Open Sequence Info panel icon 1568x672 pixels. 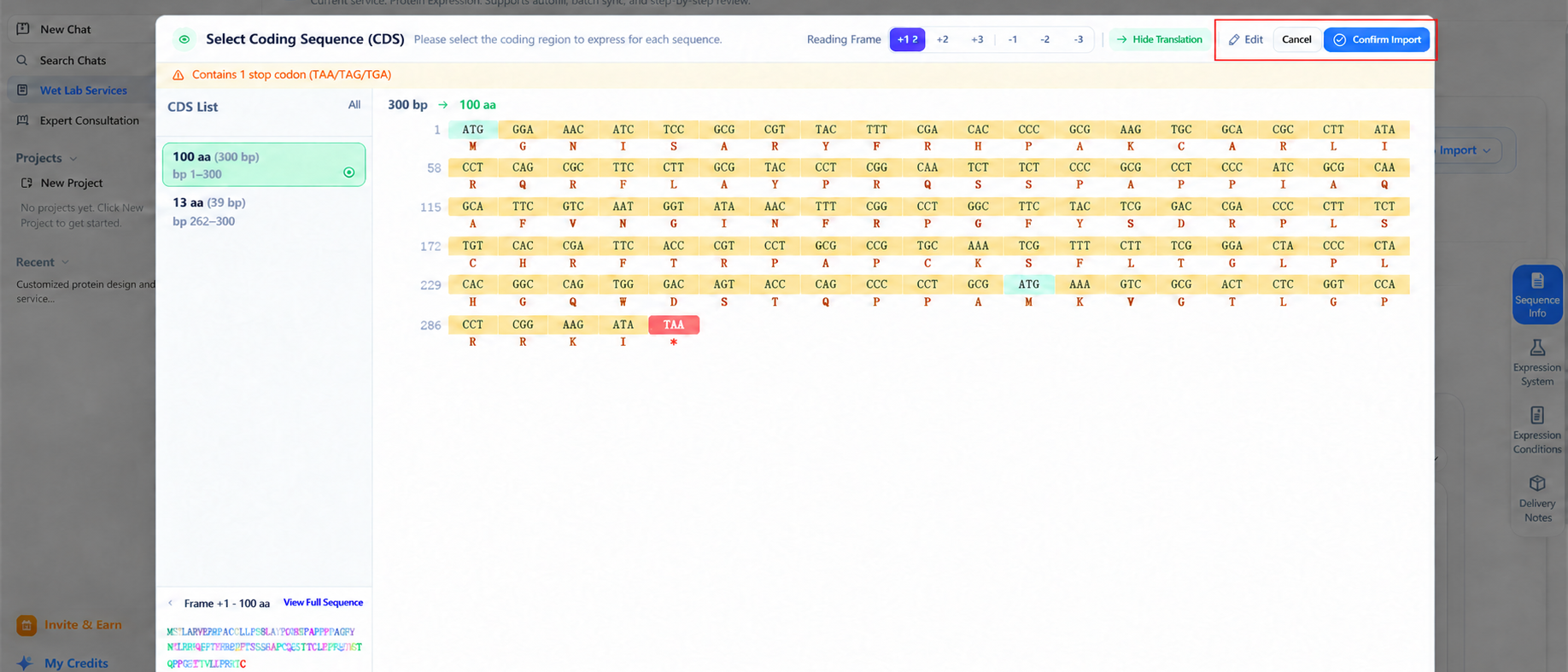click(x=1537, y=281)
